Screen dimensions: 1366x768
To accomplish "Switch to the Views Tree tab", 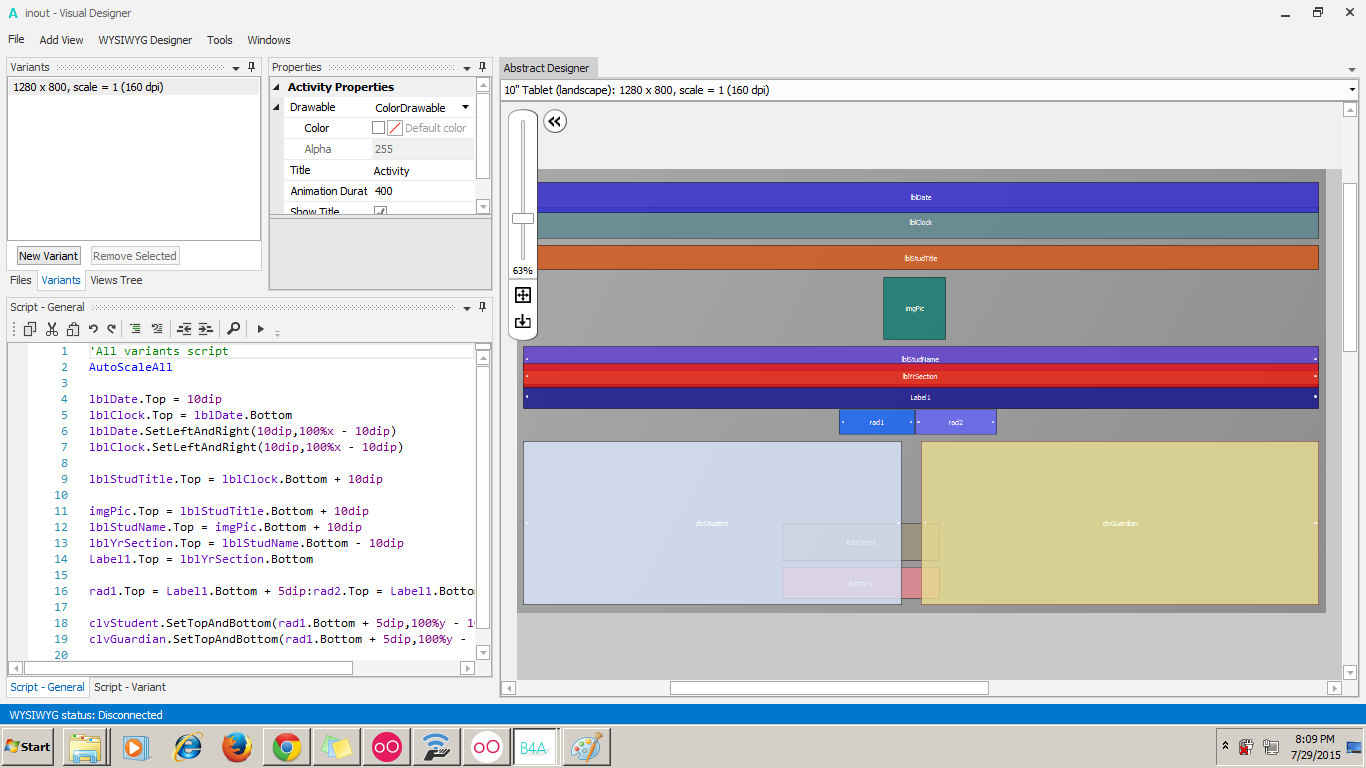I will pyautogui.click(x=116, y=280).
